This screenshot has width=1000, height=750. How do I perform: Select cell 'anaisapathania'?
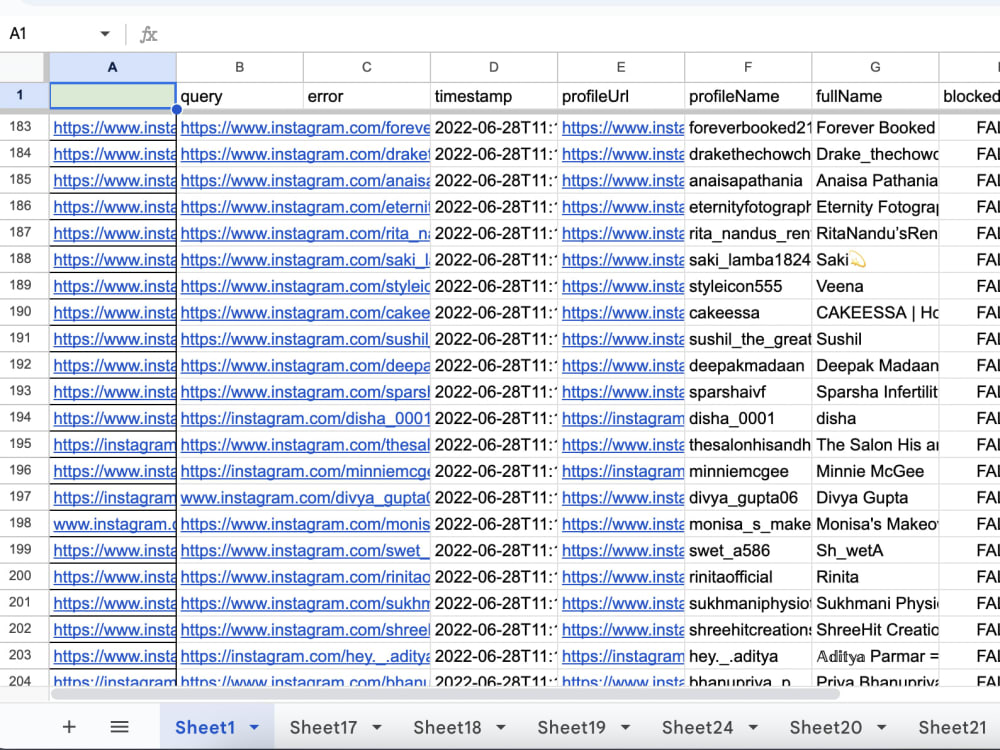(747, 180)
